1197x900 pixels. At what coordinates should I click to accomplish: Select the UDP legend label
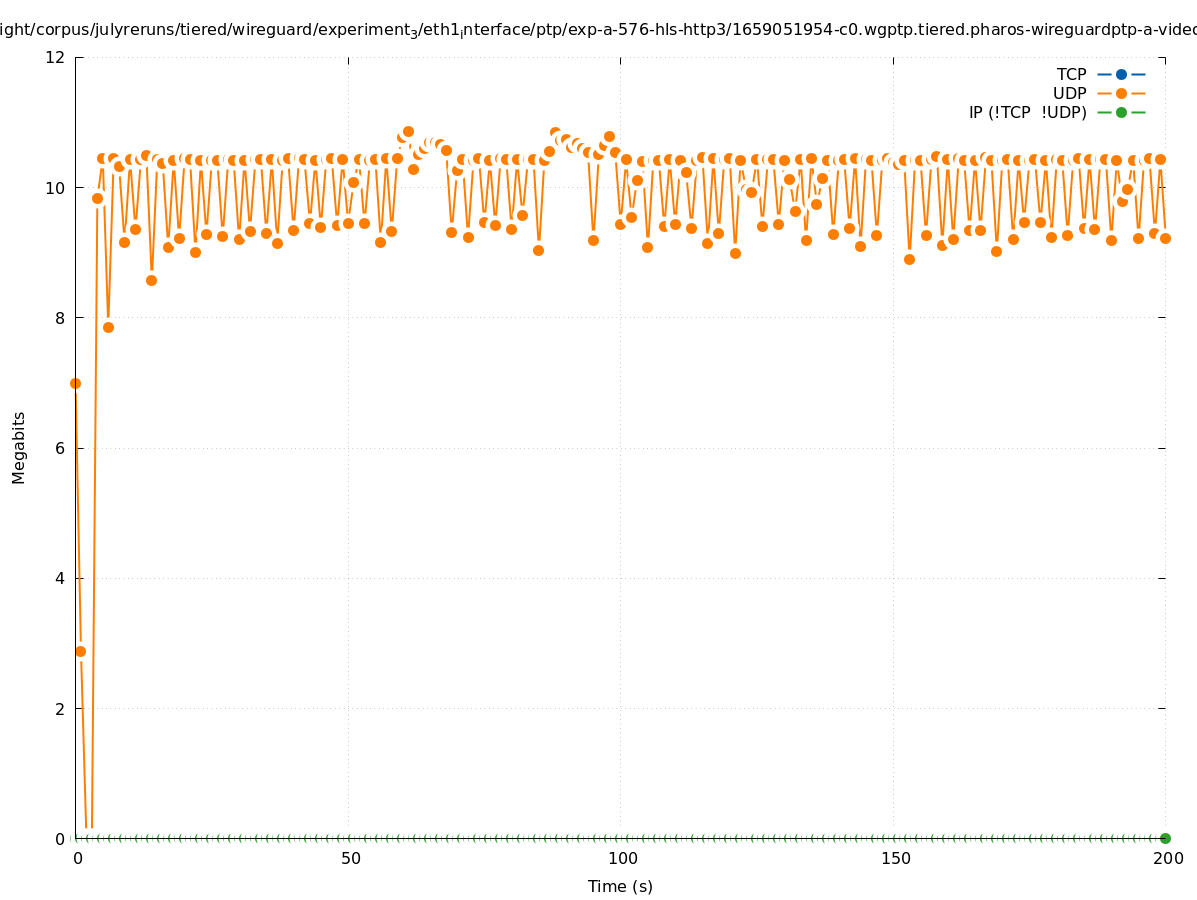pos(1069,93)
